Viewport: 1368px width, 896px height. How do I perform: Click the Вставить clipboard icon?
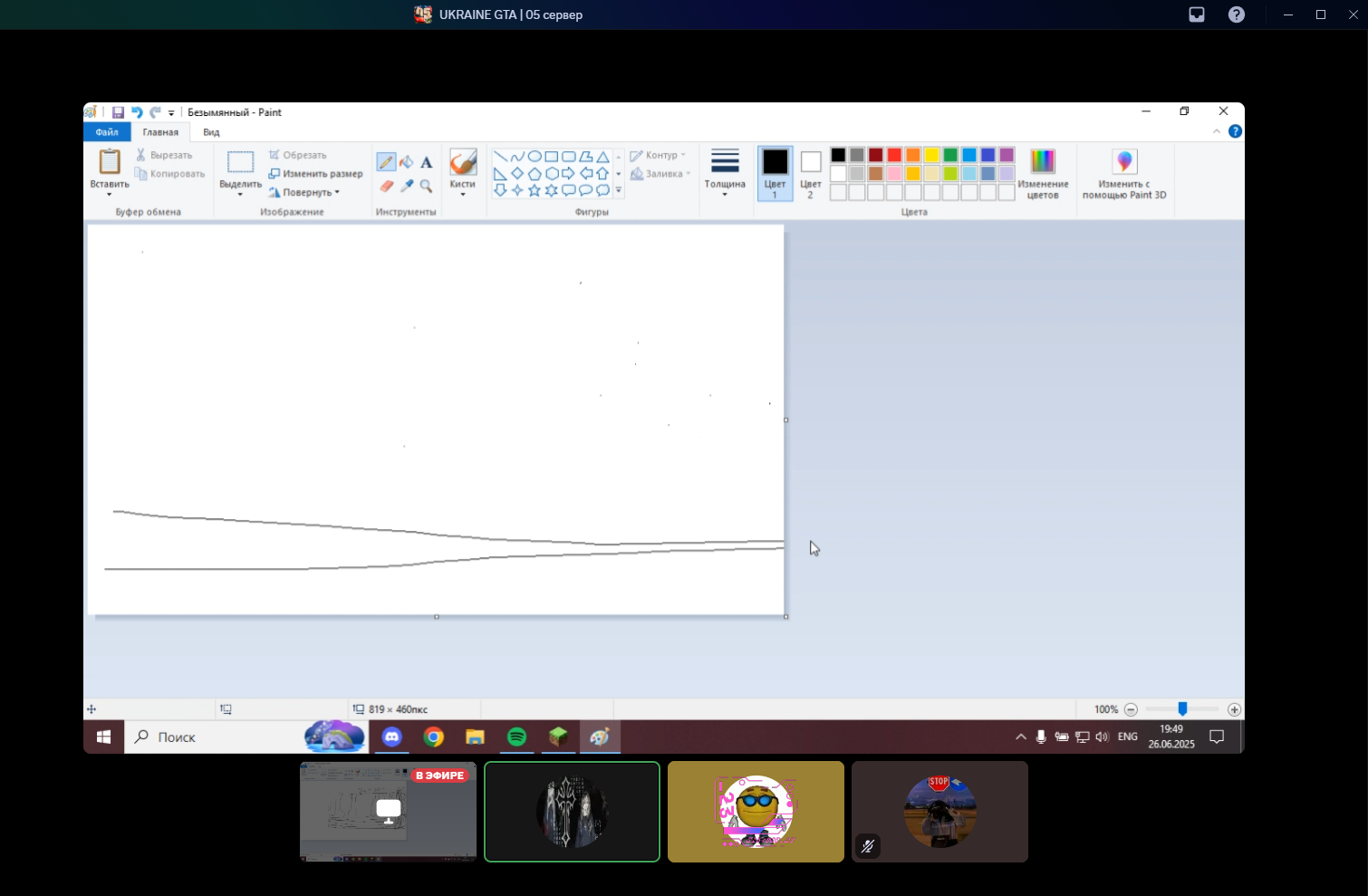(110, 162)
